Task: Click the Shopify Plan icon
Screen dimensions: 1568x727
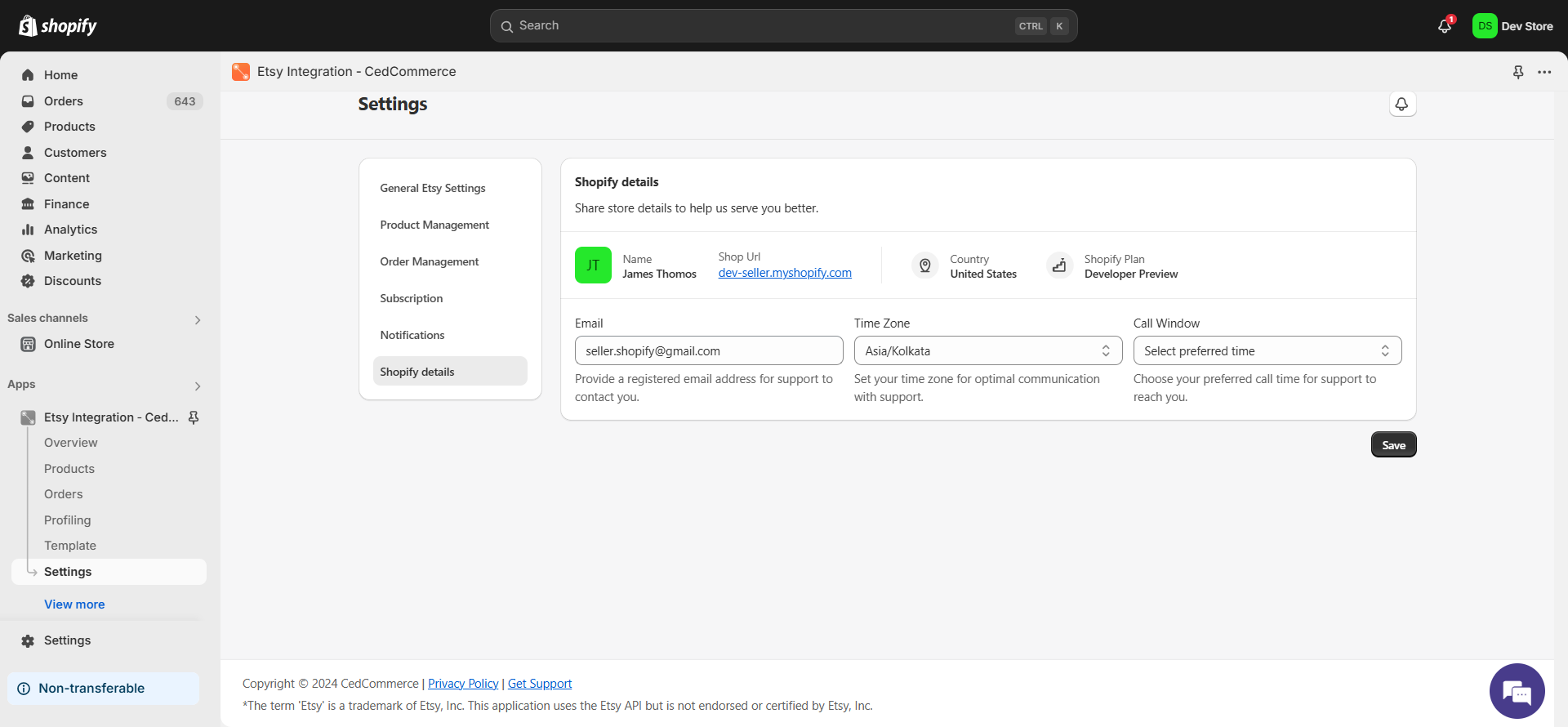Action: (1059, 265)
